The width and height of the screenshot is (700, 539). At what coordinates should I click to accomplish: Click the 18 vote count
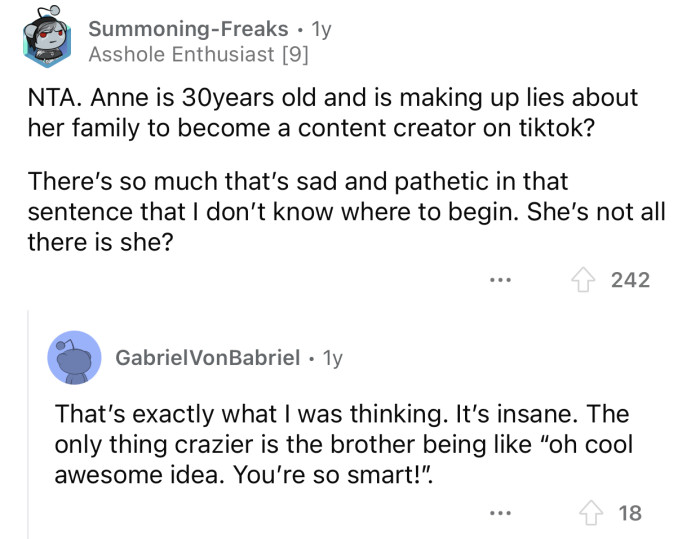[x=630, y=513]
